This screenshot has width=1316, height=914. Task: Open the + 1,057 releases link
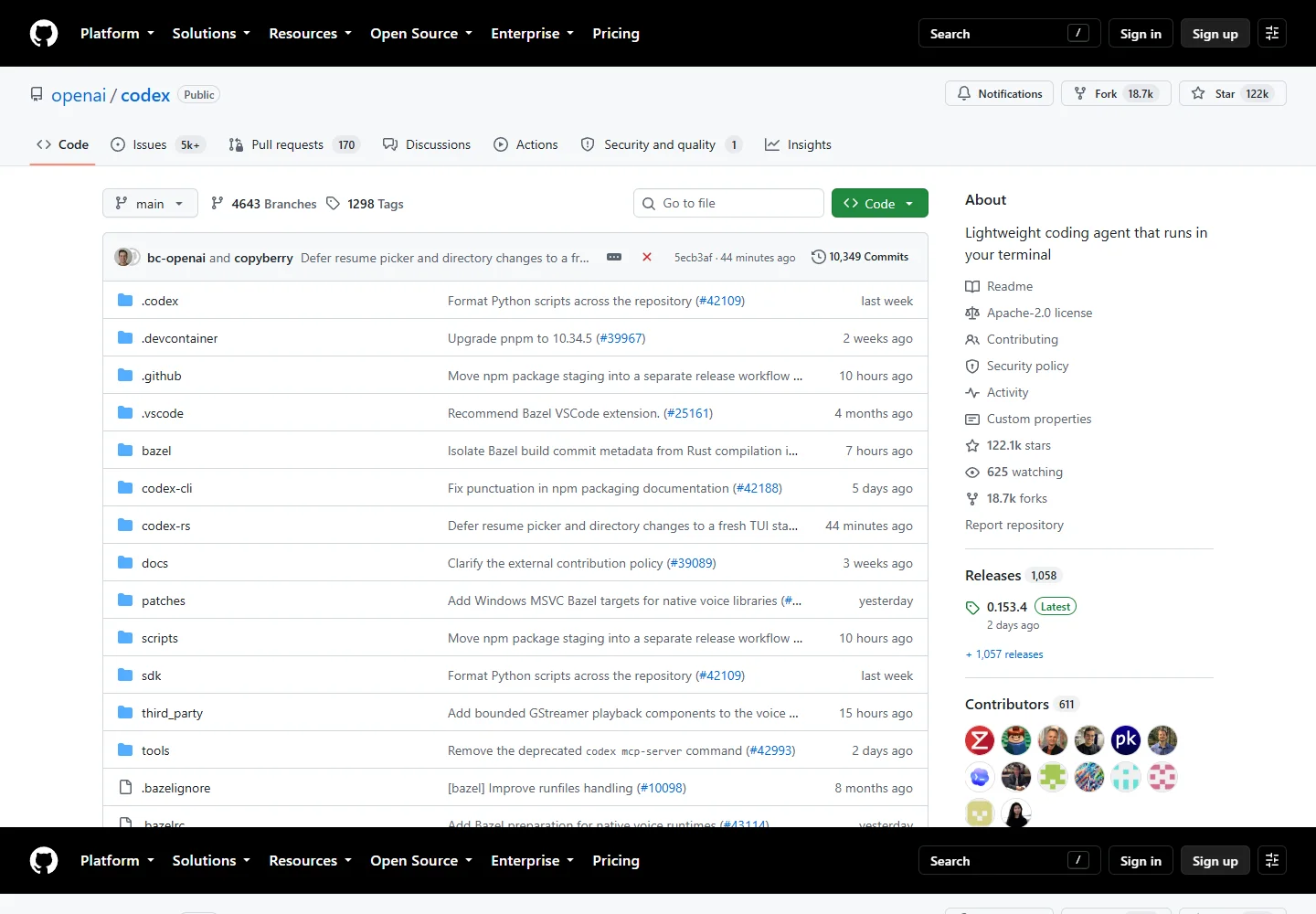click(x=1004, y=654)
